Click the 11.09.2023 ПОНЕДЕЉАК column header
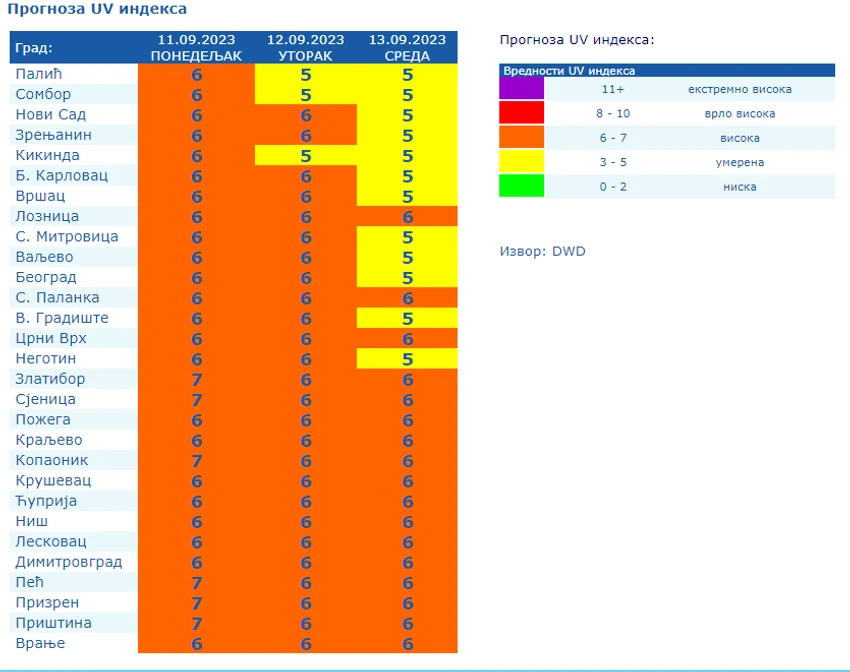Viewport: 850px width, 672px height. pyautogui.click(x=196, y=48)
